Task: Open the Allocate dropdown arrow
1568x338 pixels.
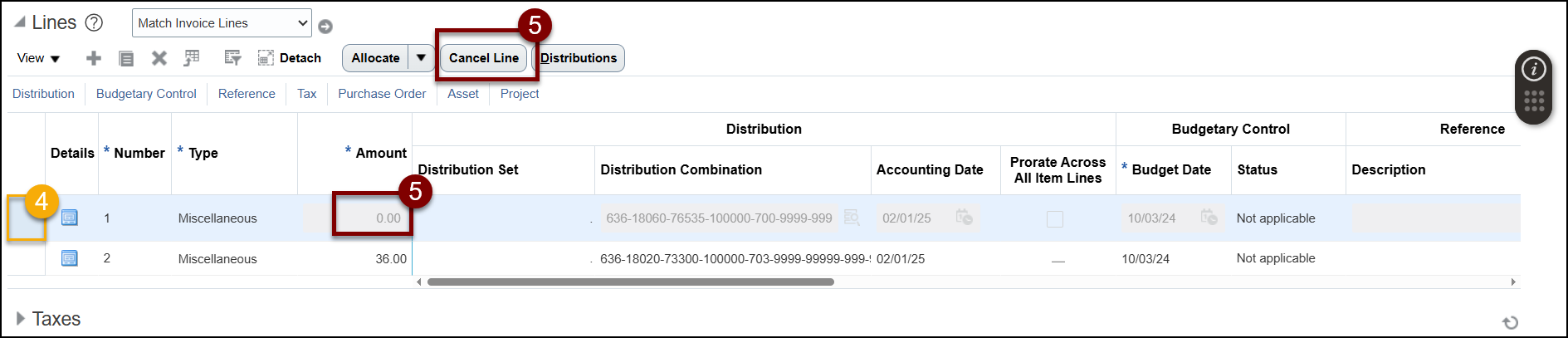Action: [x=421, y=58]
